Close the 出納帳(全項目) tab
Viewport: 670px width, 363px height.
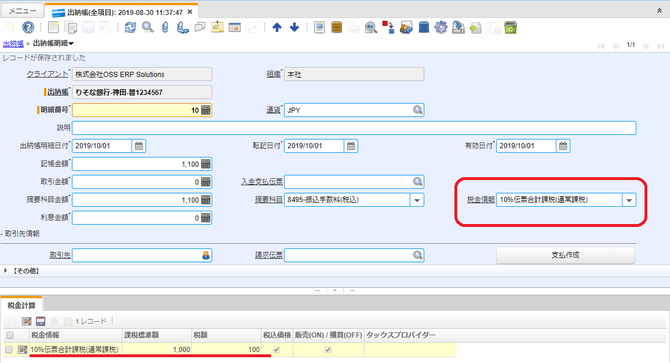tap(190, 12)
